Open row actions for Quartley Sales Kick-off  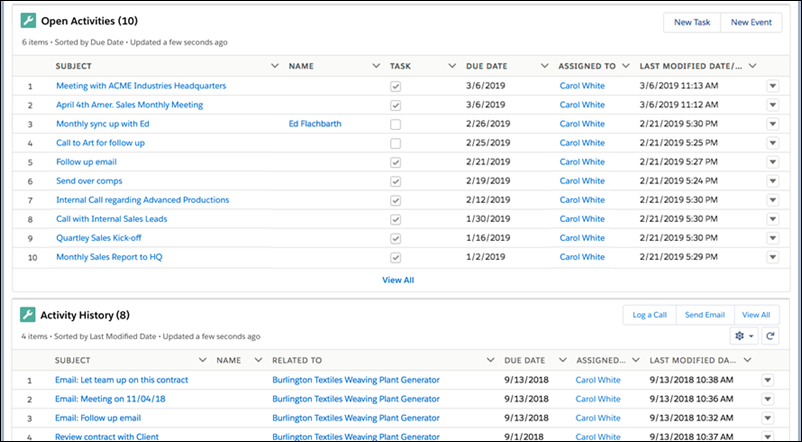coord(773,238)
